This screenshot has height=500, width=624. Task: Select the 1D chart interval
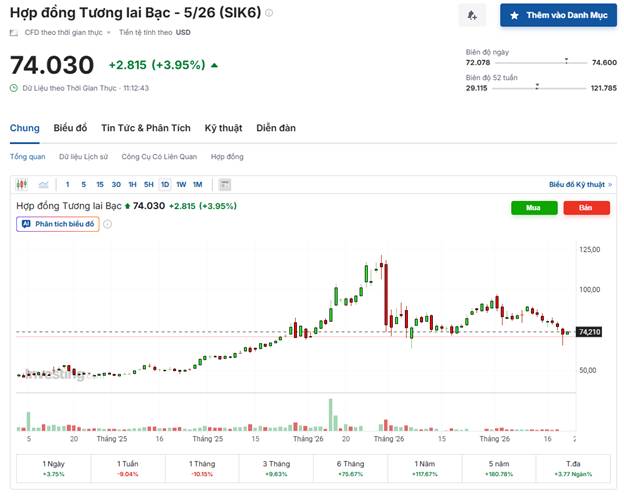[x=165, y=184]
